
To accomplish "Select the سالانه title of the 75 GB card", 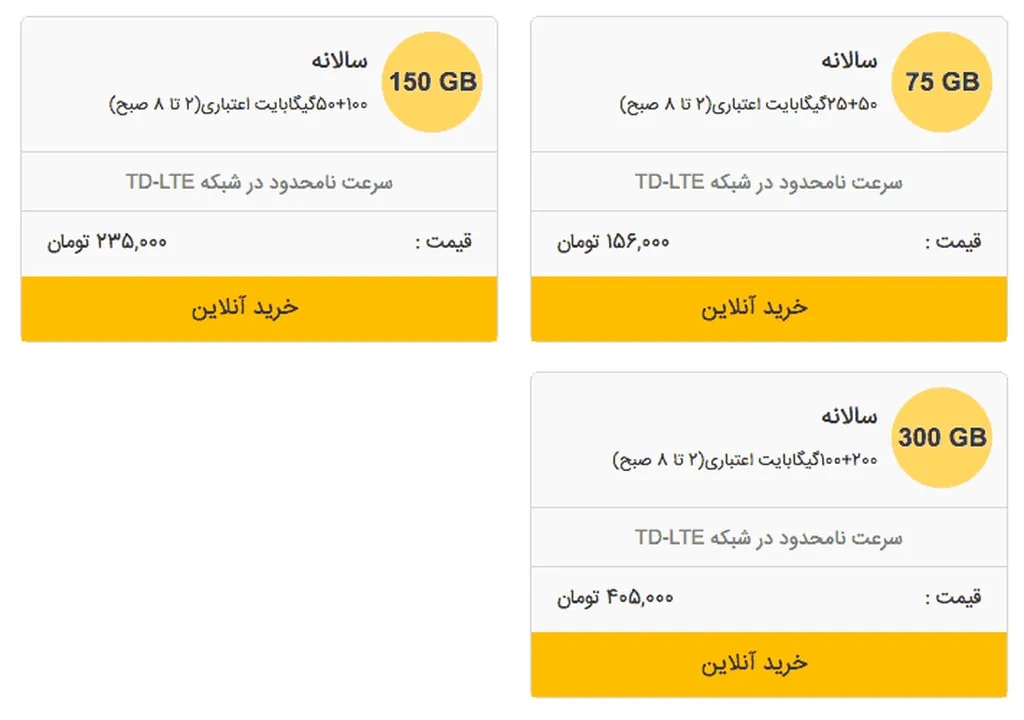I will point(849,61).
